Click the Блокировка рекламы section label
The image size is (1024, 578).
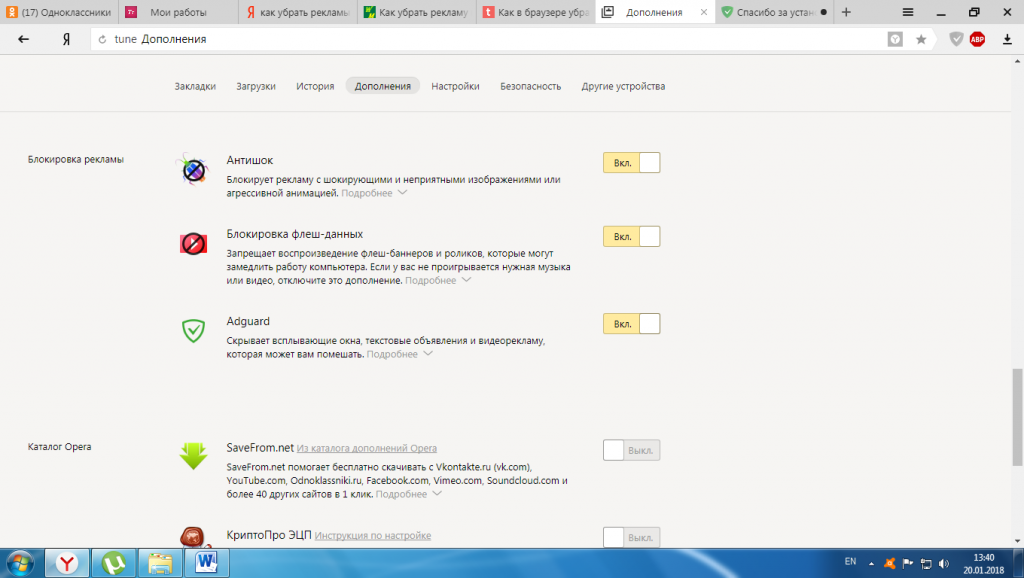[76, 159]
